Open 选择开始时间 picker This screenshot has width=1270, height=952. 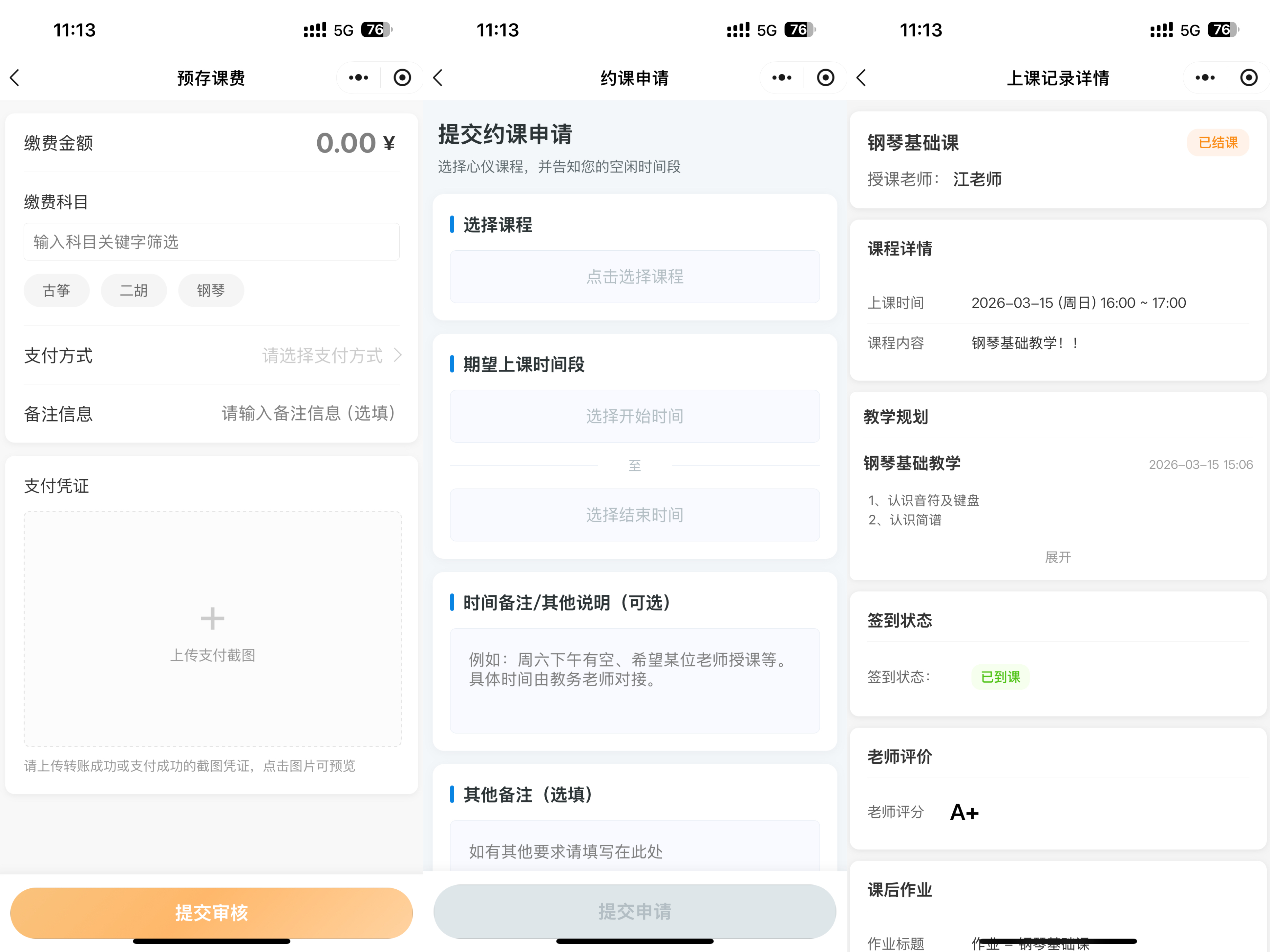pos(634,416)
